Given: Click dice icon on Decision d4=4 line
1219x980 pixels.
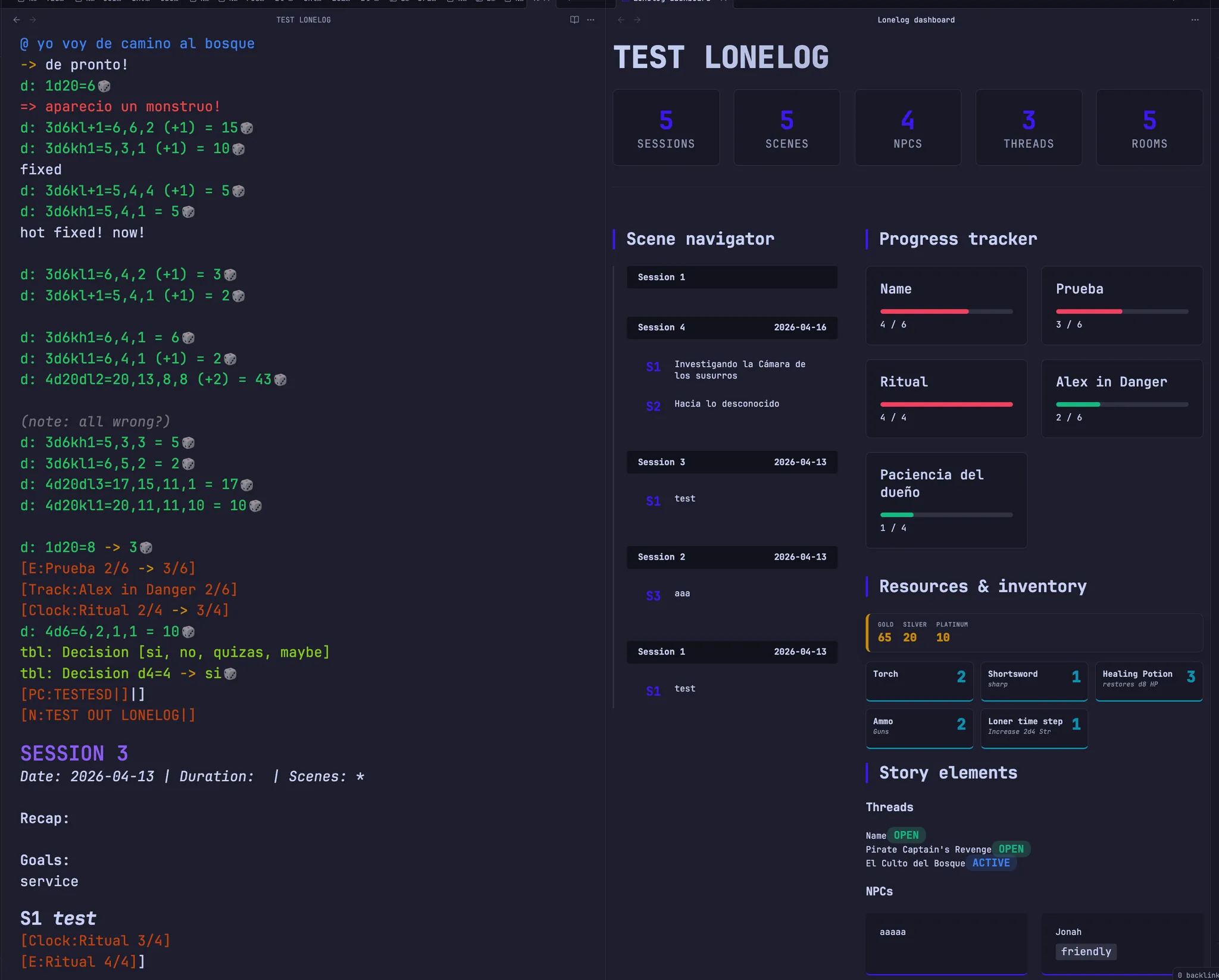Looking at the screenshot, I should (230, 674).
